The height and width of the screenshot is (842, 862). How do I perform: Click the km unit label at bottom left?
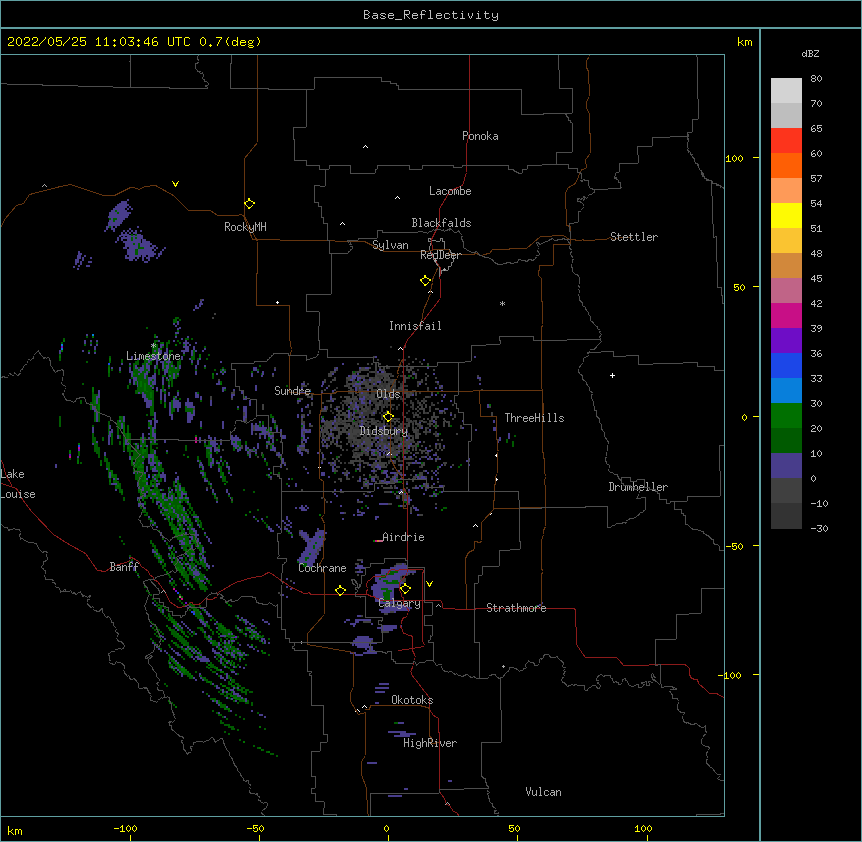(15, 830)
